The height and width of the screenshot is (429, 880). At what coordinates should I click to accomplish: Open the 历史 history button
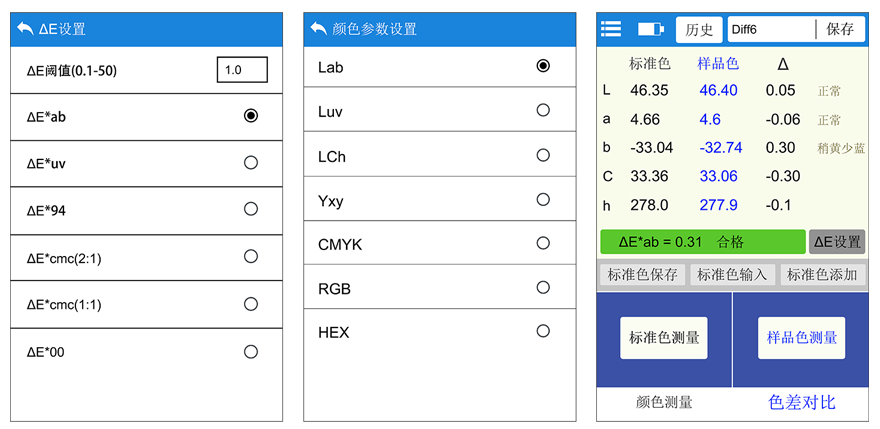click(x=699, y=30)
